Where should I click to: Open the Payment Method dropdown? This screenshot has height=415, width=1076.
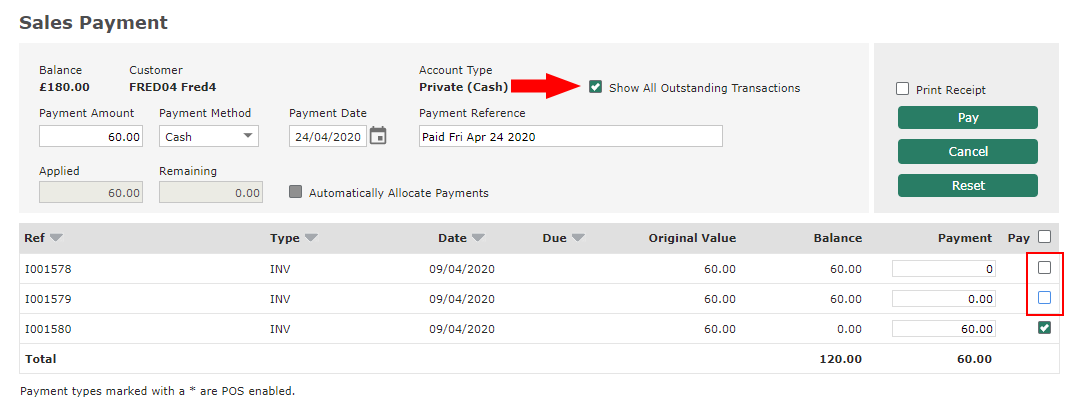[x=208, y=137]
